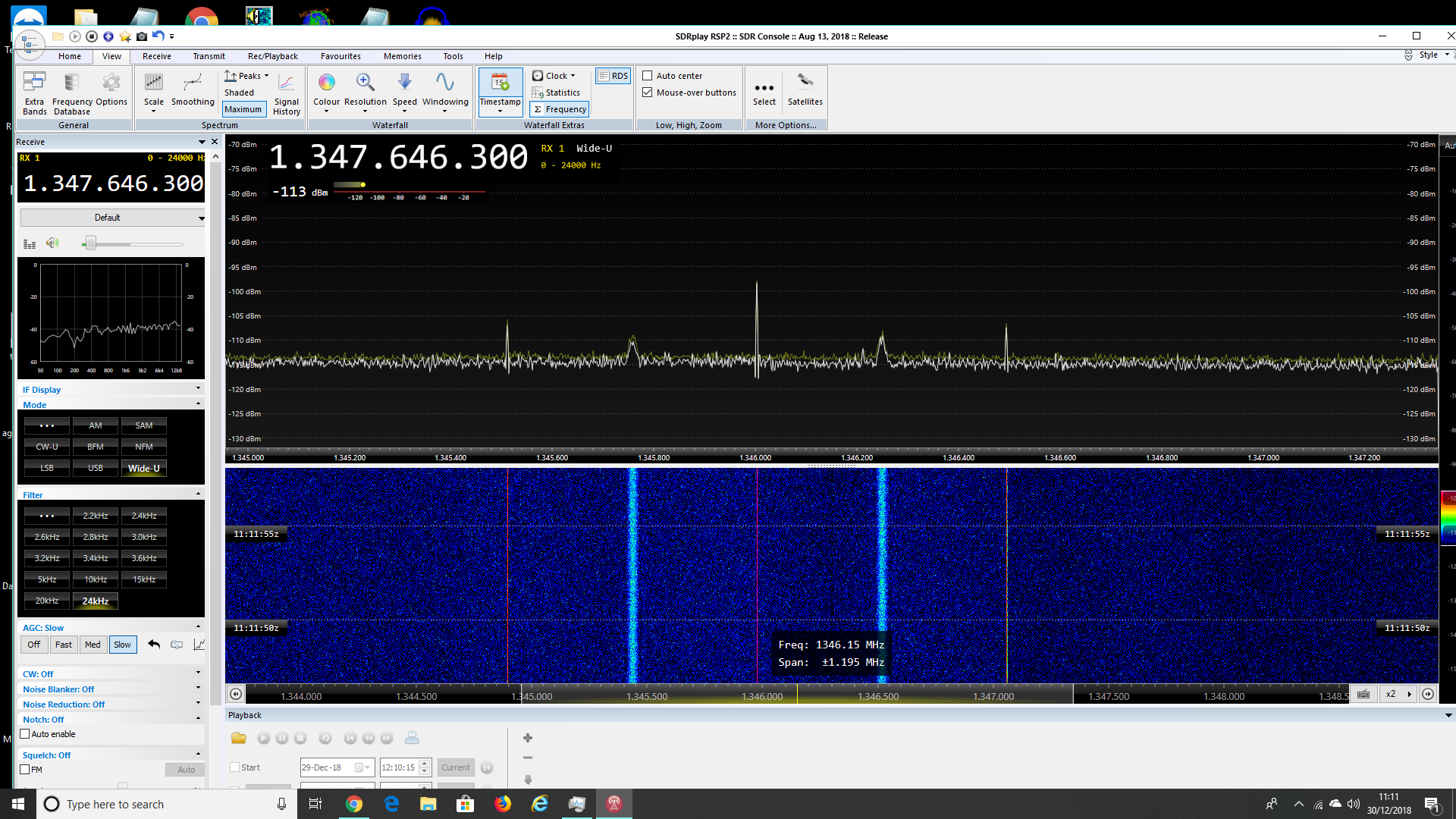
Task: Zoom out waterfall with left circle button
Action: click(x=236, y=694)
